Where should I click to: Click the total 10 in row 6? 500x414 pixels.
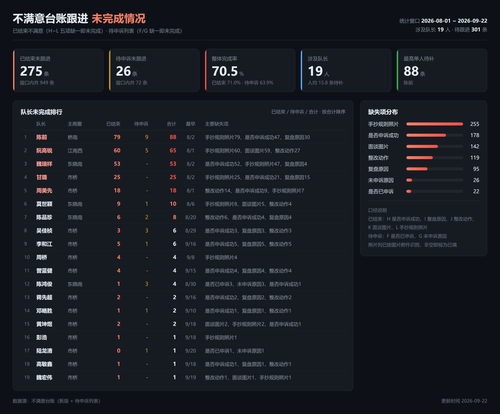[x=173, y=204]
